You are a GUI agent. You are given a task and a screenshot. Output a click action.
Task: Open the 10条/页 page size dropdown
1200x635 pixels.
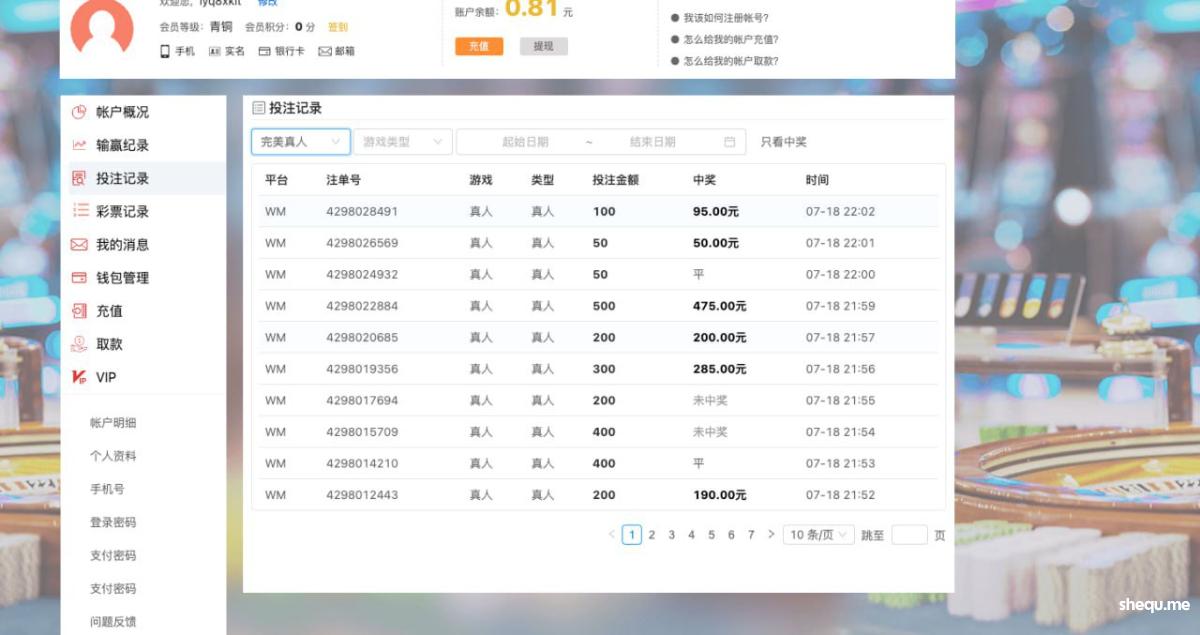pyautogui.click(x=818, y=535)
